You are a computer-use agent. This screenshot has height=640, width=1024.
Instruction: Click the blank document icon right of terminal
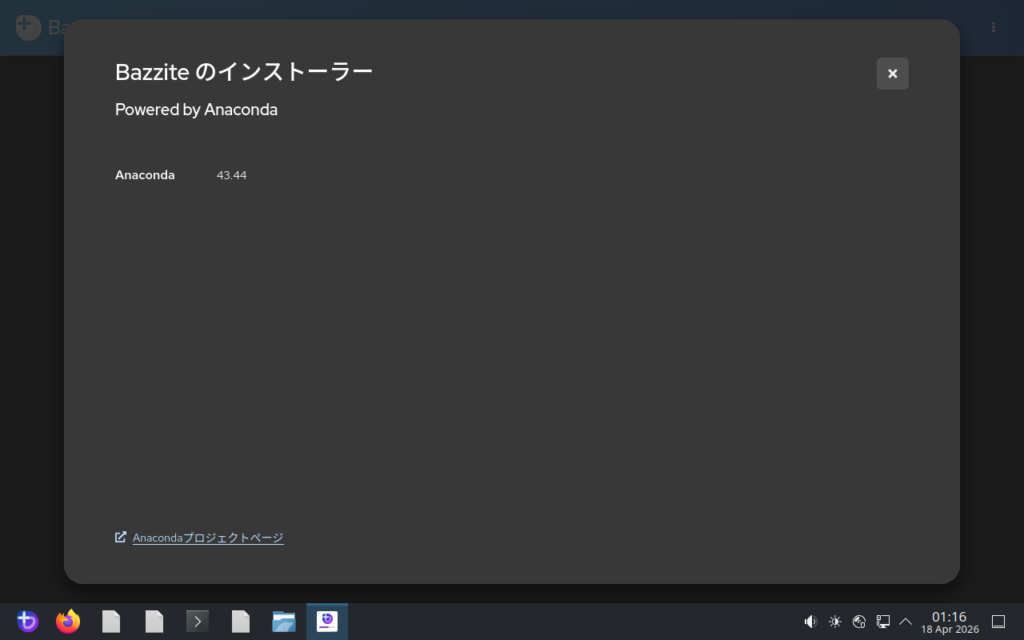click(x=241, y=622)
